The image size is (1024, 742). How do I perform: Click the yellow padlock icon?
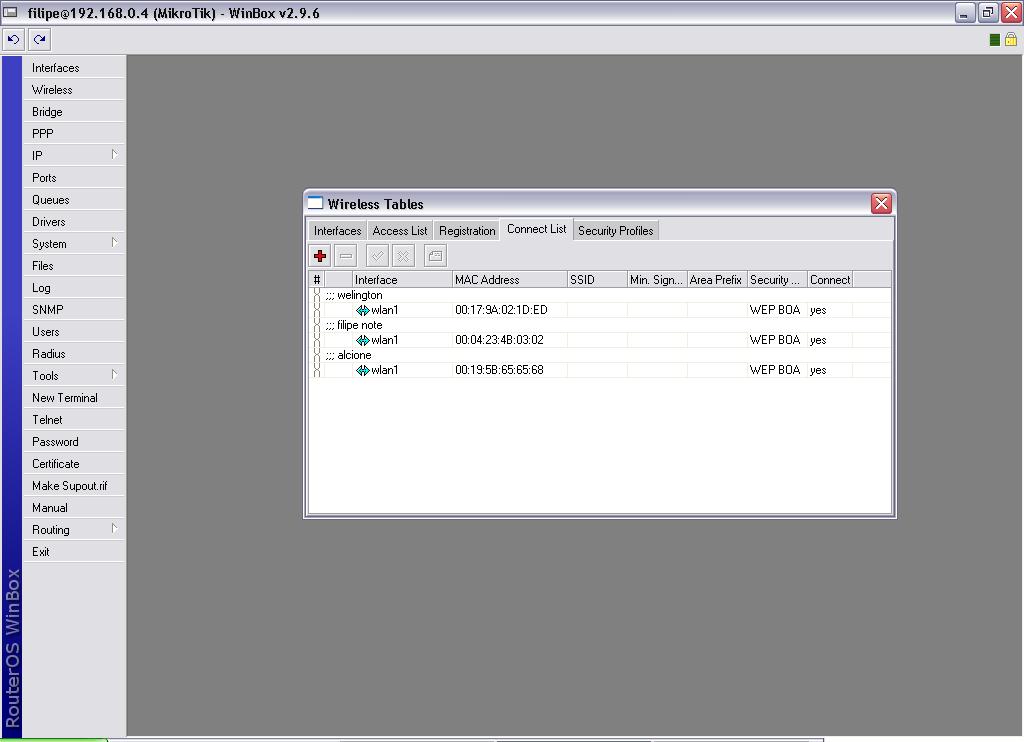pyautogui.click(x=1011, y=40)
